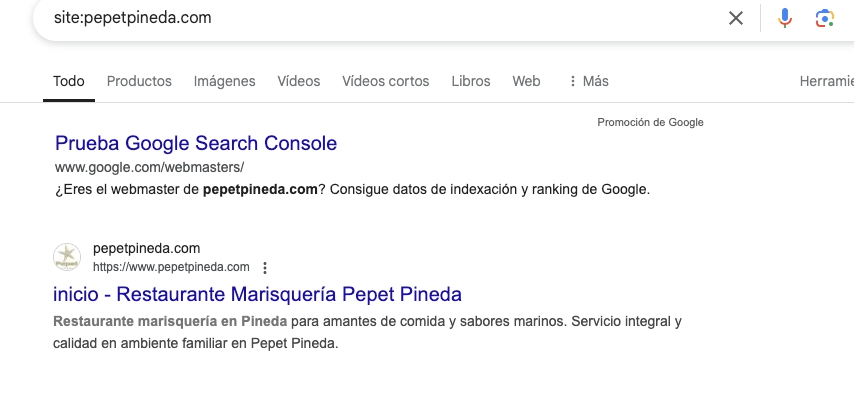Open the Prueba Google Search Console link
This screenshot has width=854, height=417.
[x=196, y=143]
